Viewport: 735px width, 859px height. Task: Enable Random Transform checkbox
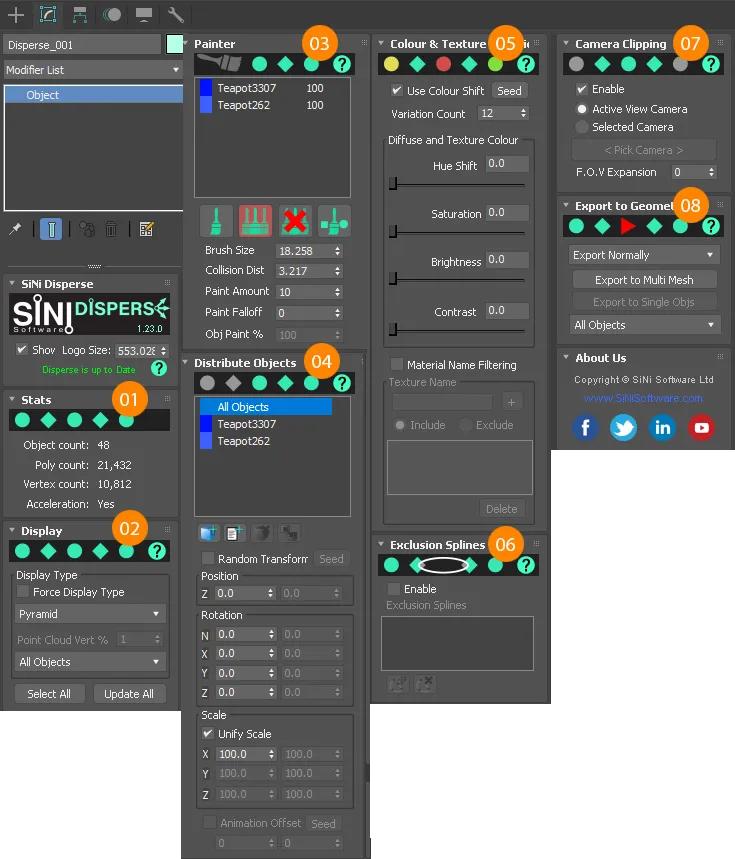tap(208, 558)
